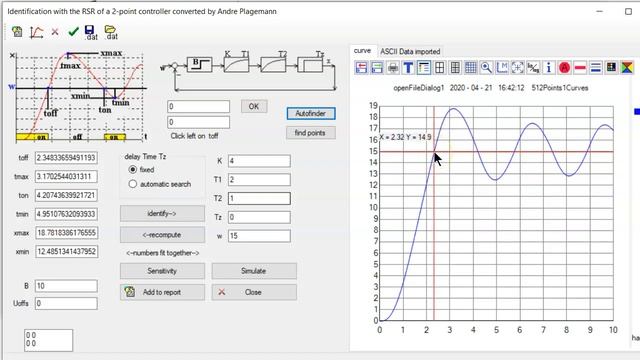Maximize the window
Viewport: 640px width, 360px height.
click(x=629, y=11)
